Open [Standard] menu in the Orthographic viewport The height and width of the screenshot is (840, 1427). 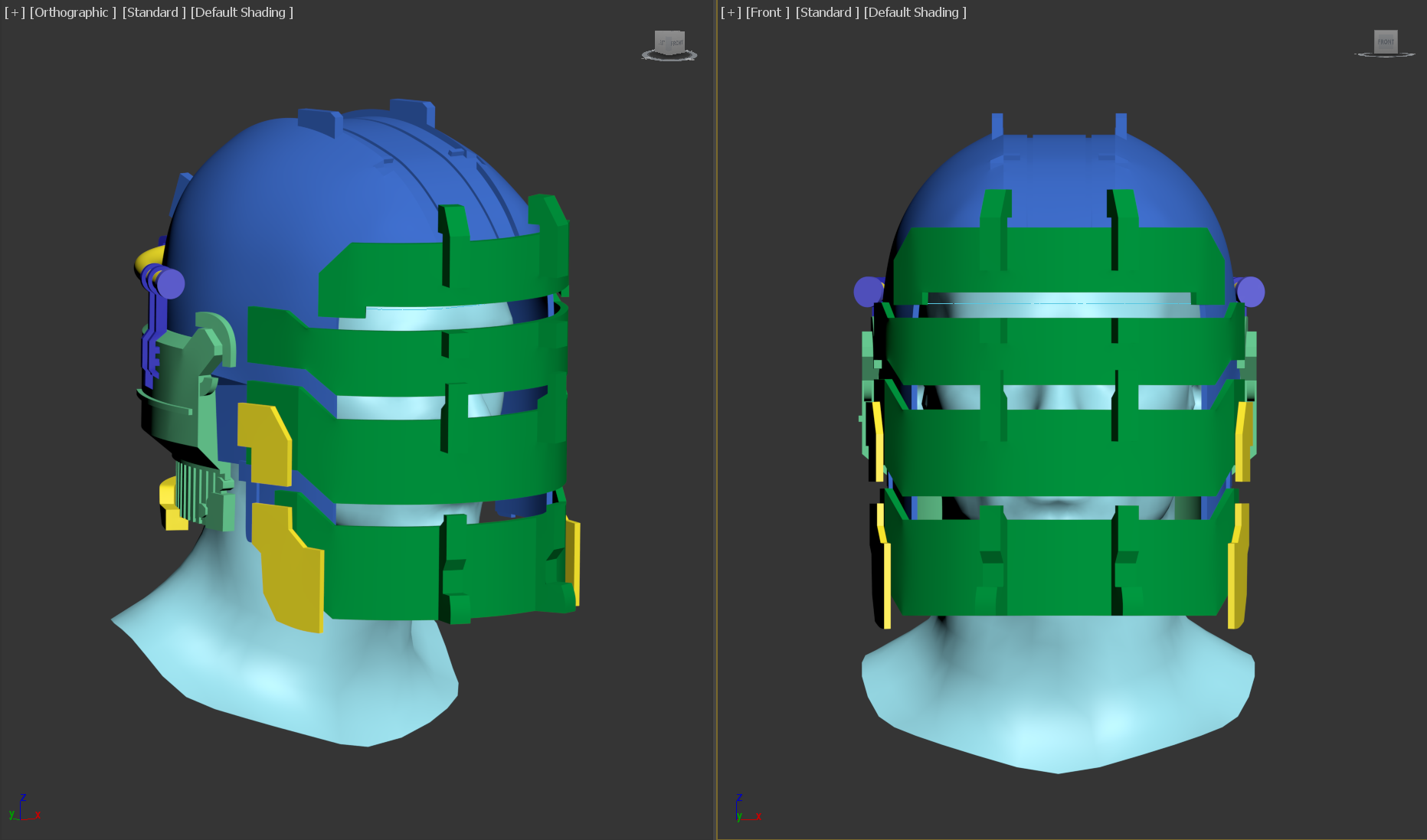(154, 12)
